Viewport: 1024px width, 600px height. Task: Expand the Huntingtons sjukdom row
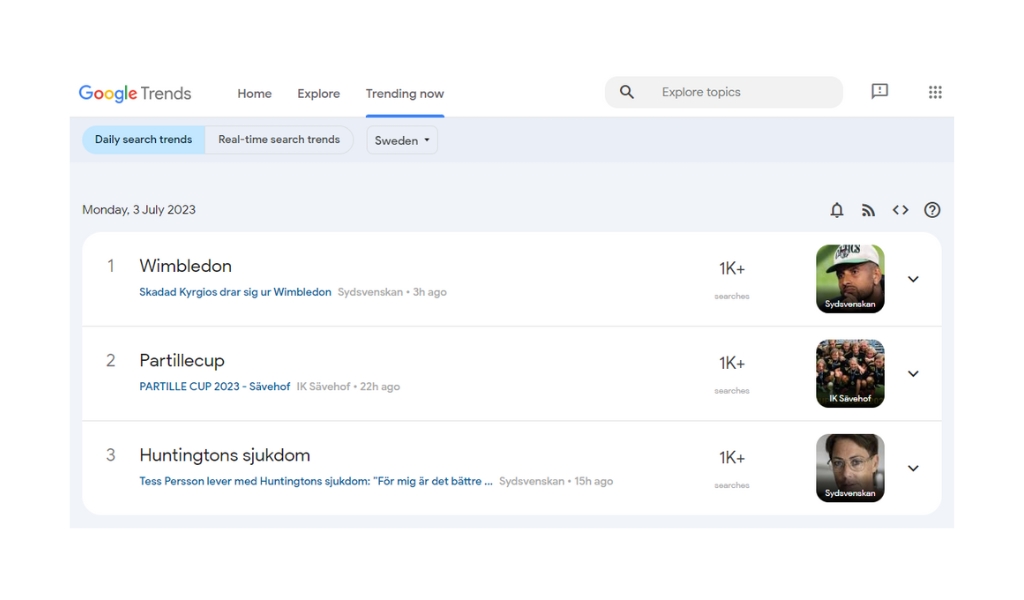pyautogui.click(x=913, y=468)
